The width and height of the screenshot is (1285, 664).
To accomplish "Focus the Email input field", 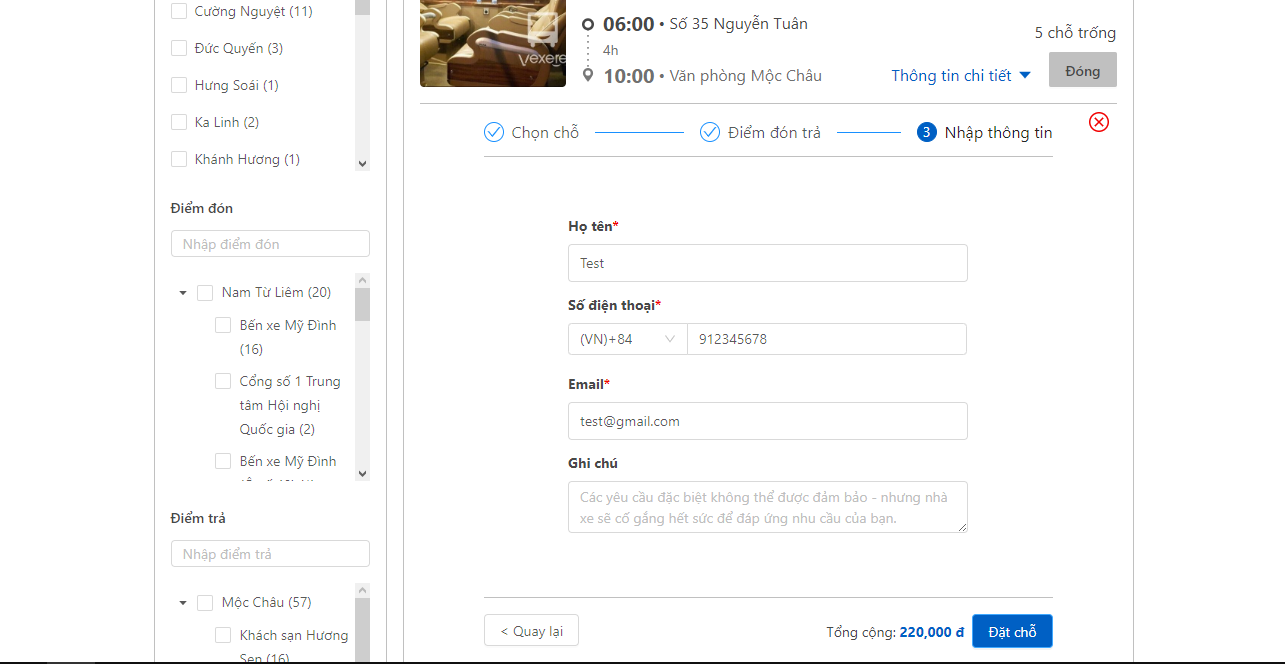I will pos(768,421).
